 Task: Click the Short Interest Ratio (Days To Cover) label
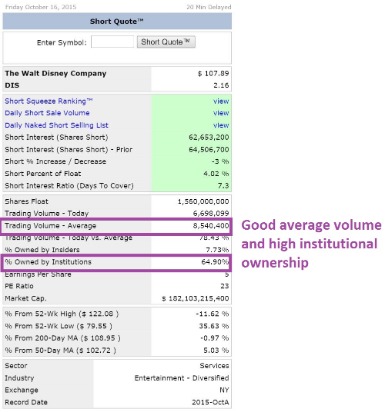click(x=69, y=185)
